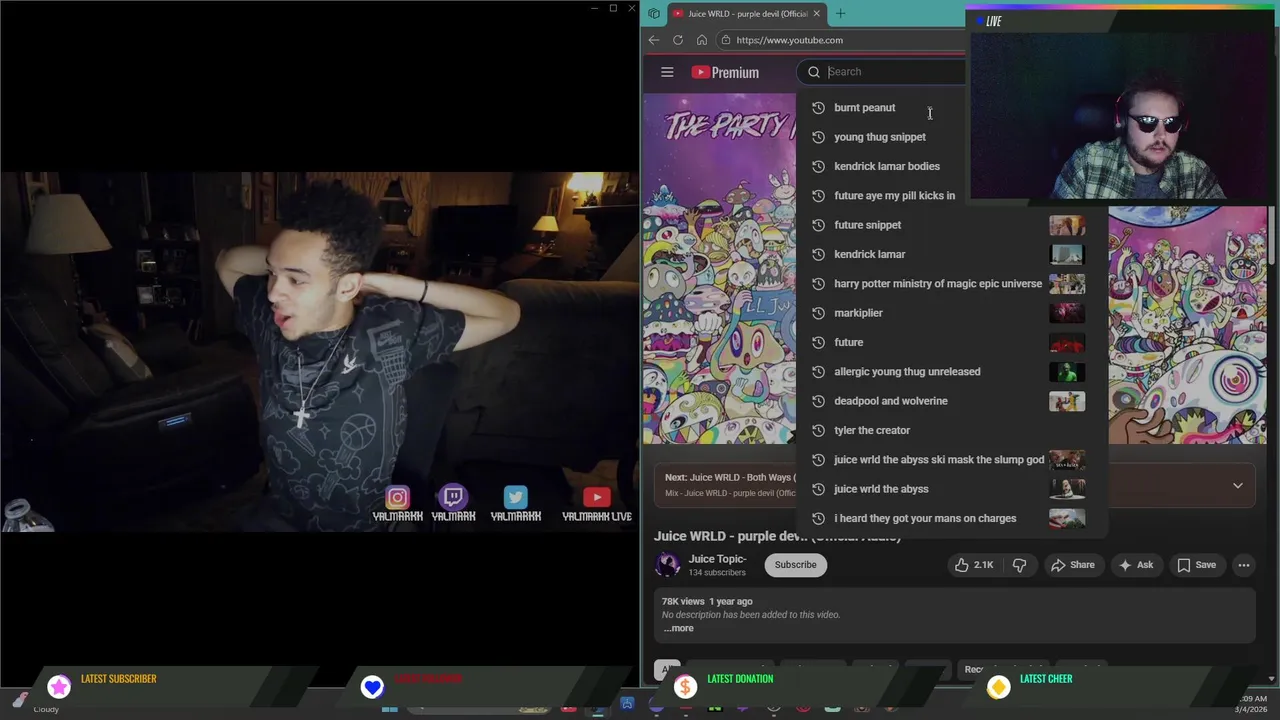The width and height of the screenshot is (1280, 720).
Task: Subscribe to the Juice Topic- channel
Action: pos(795,565)
